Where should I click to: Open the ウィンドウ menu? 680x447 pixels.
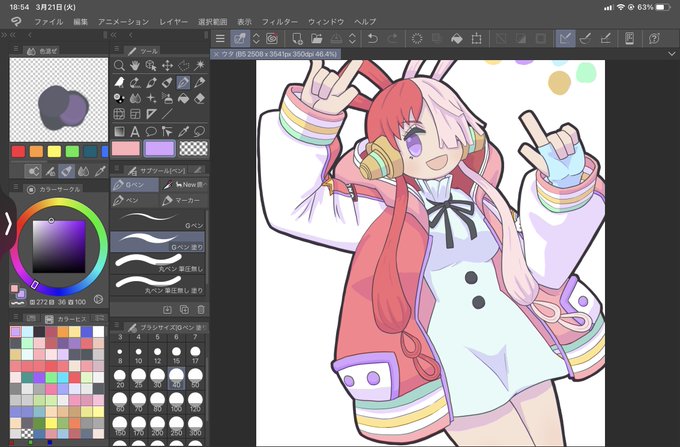pyautogui.click(x=326, y=22)
